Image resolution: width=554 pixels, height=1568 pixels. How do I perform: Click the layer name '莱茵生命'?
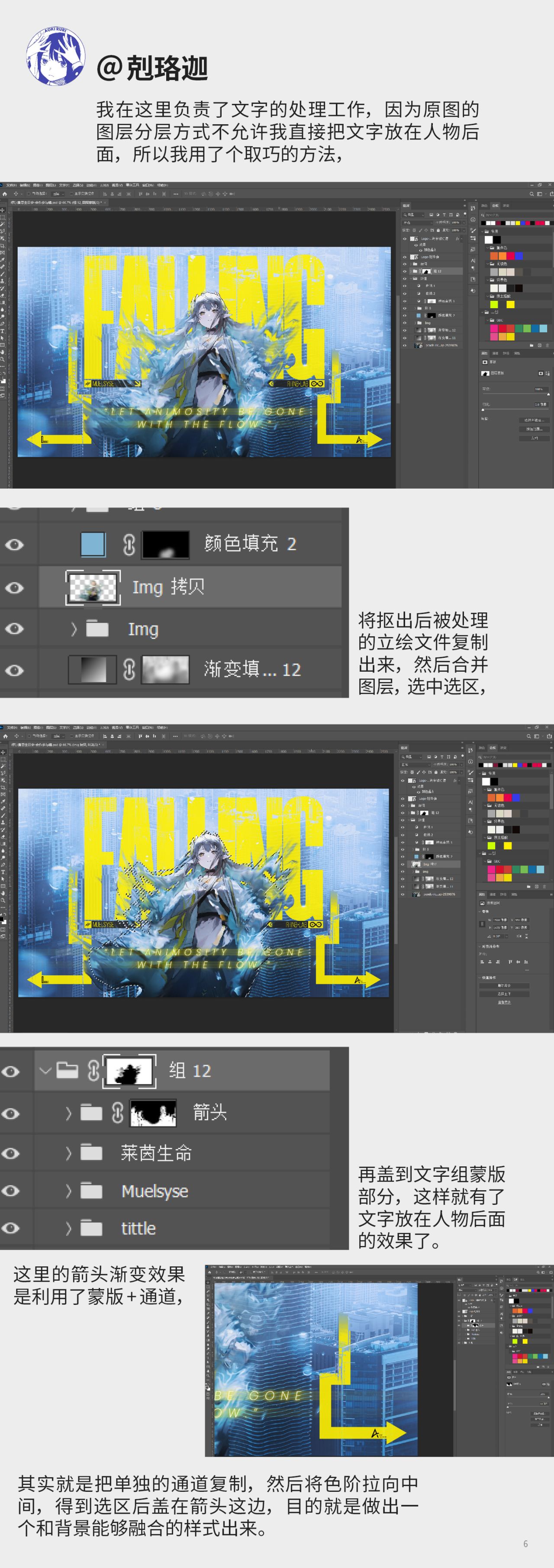156,1152
